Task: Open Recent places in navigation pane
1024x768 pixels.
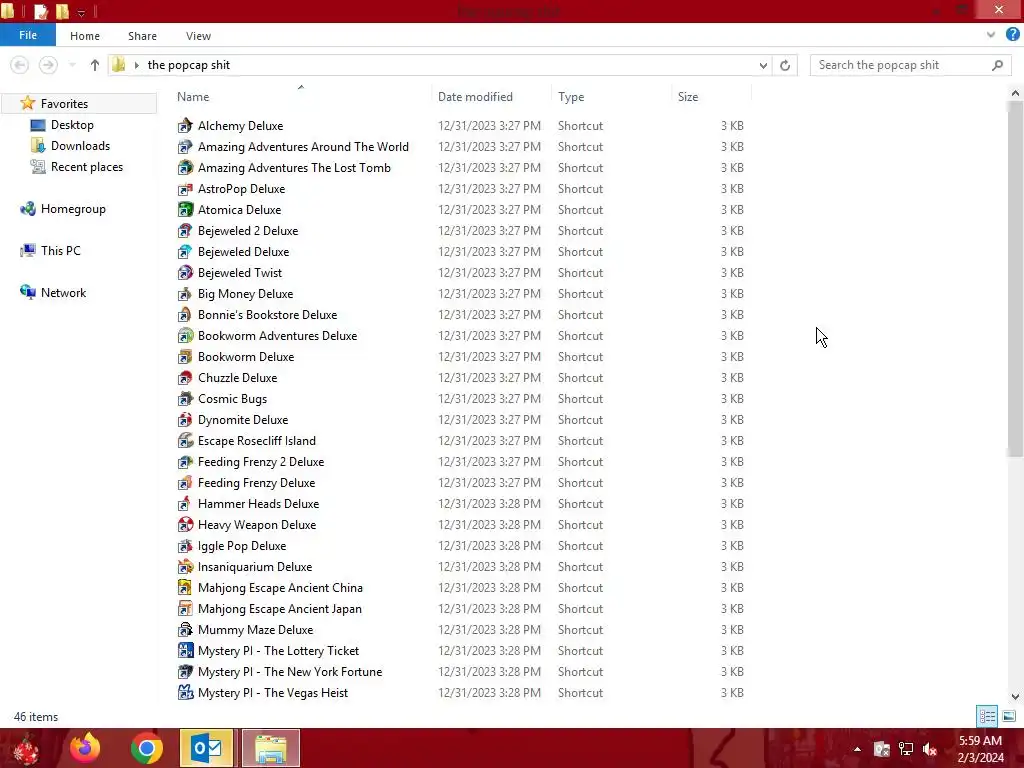Action: [87, 167]
